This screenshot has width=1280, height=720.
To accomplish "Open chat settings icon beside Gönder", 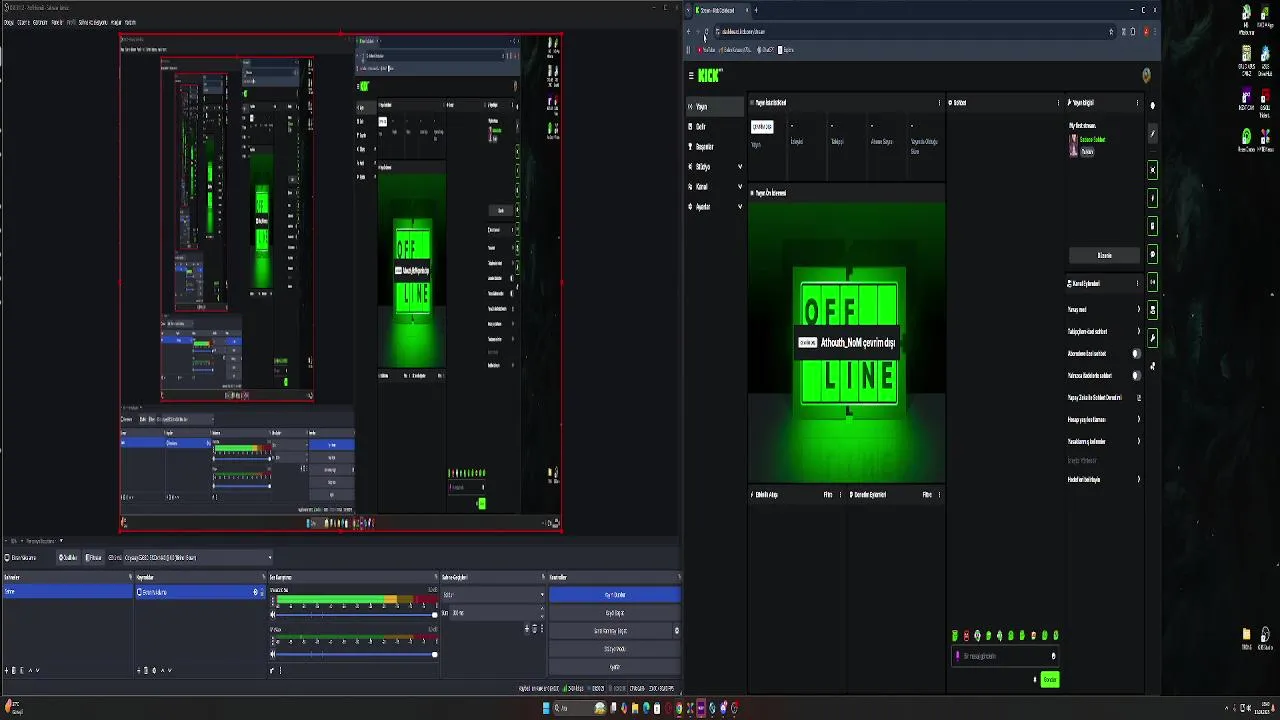I will tap(1035, 680).
